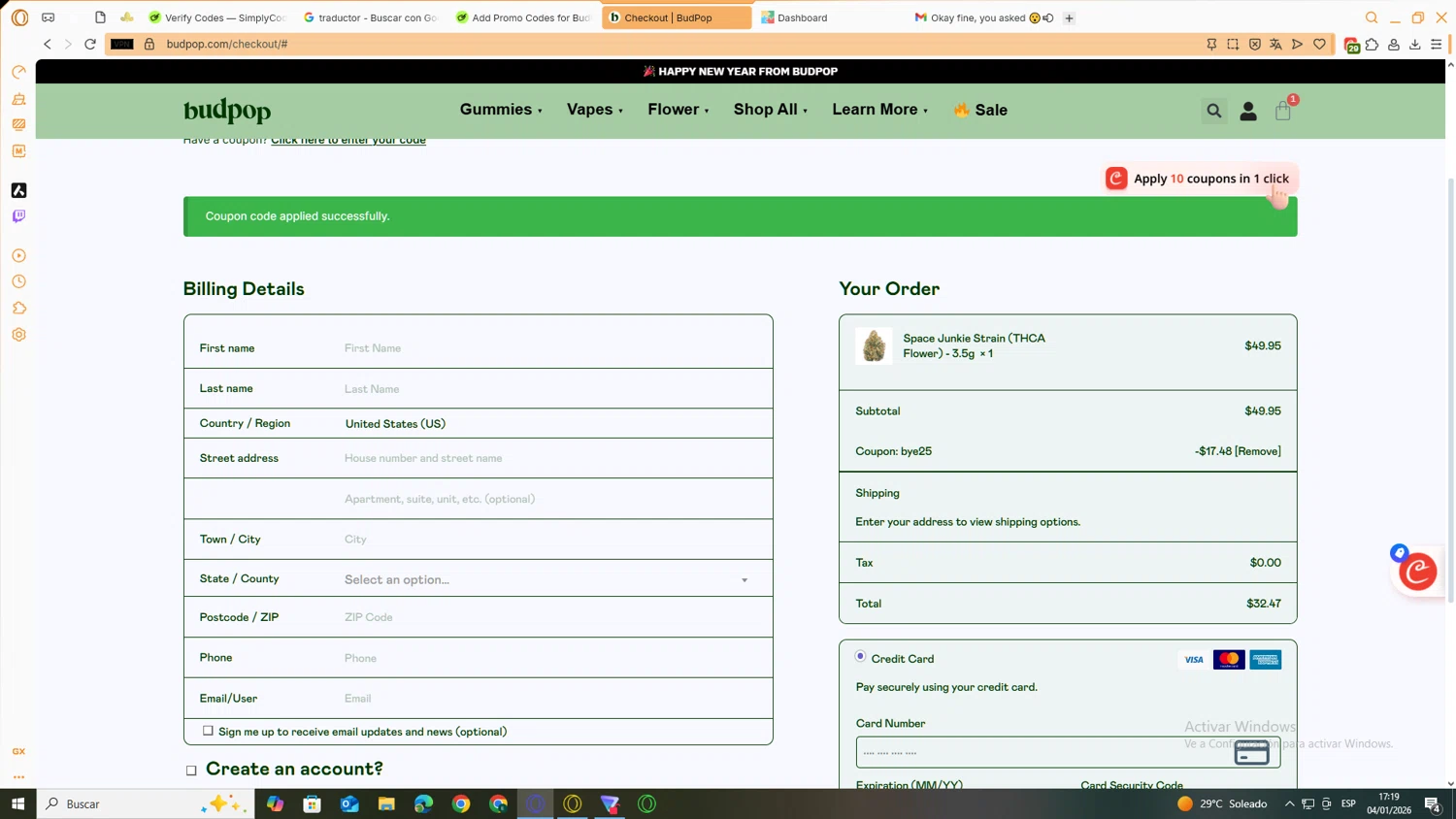Open File Explorer from taskbar
Screen dimensions: 1456x819
(x=386, y=803)
